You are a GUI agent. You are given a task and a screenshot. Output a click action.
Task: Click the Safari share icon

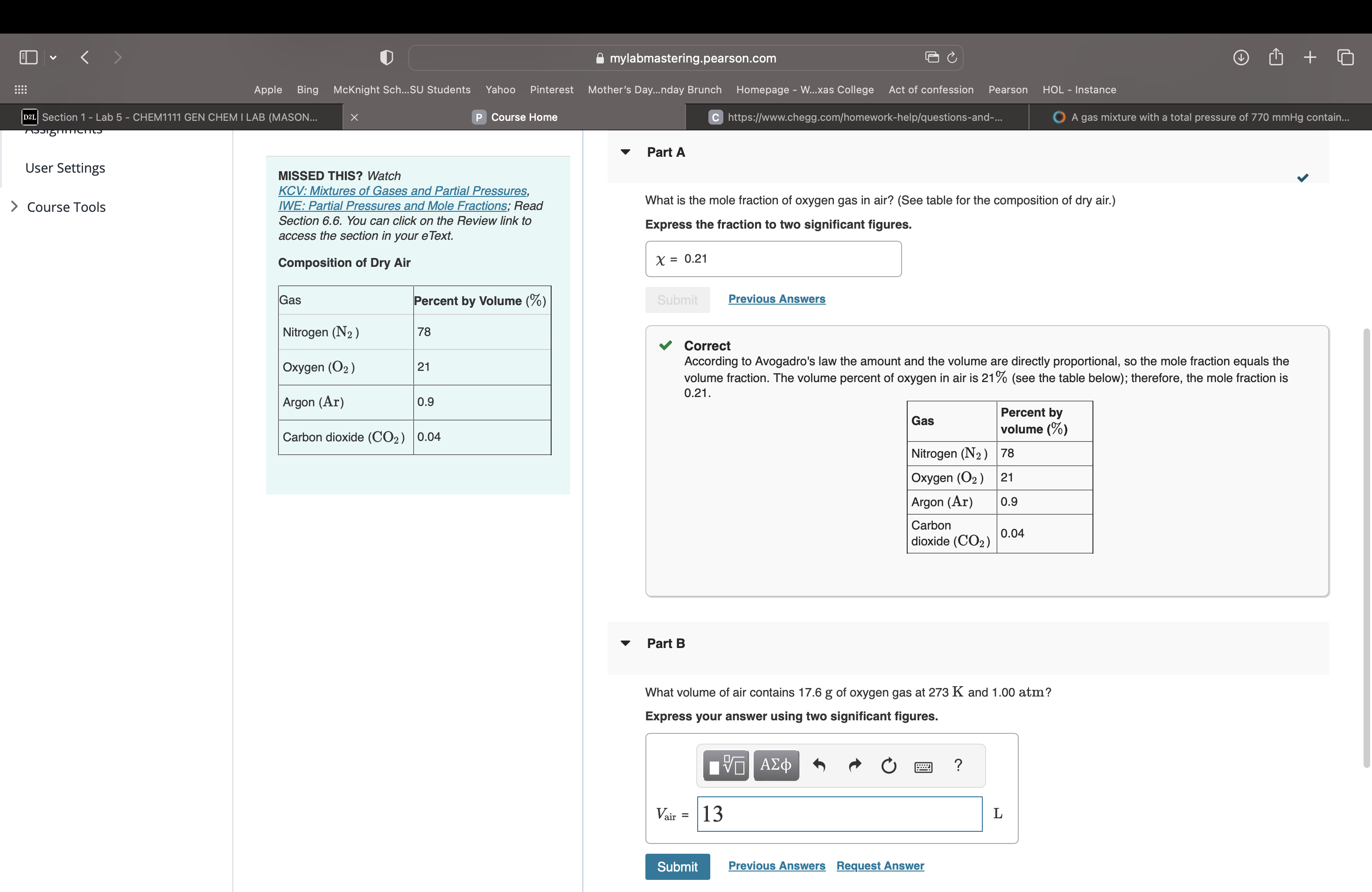click(1276, 57)
